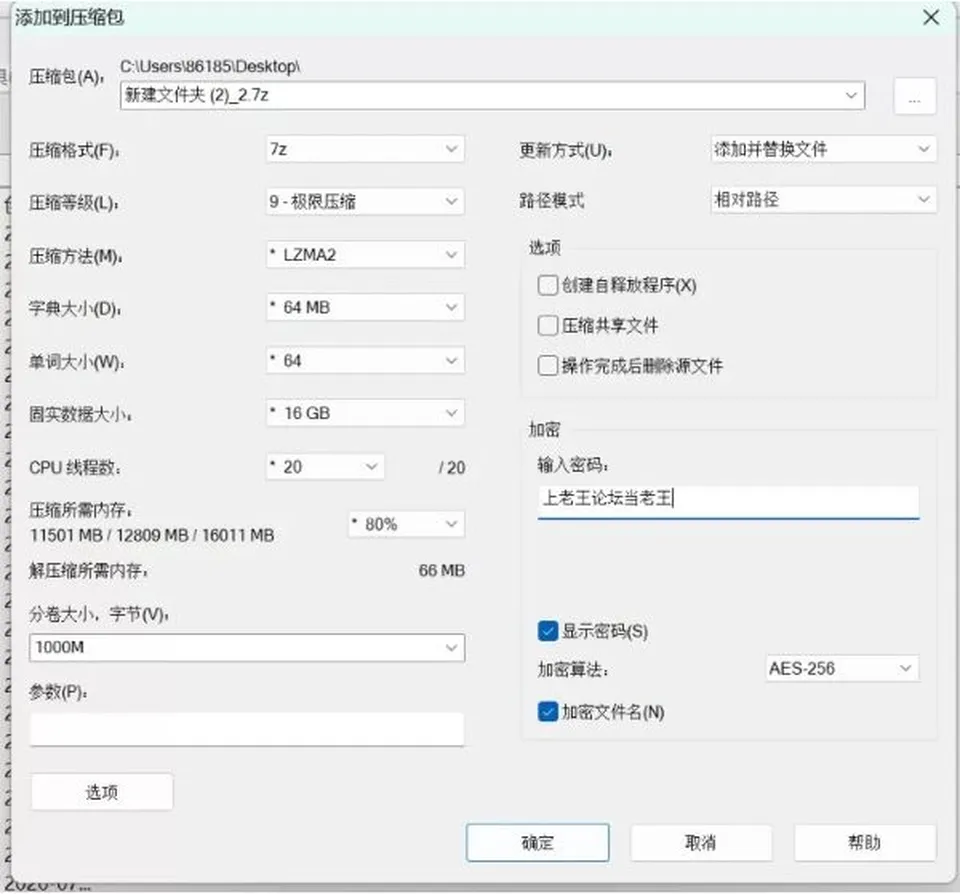Open help with the 帮助 button
Image resolution: width=960 pixels, height=894 pixels.
tap(865, 843)
